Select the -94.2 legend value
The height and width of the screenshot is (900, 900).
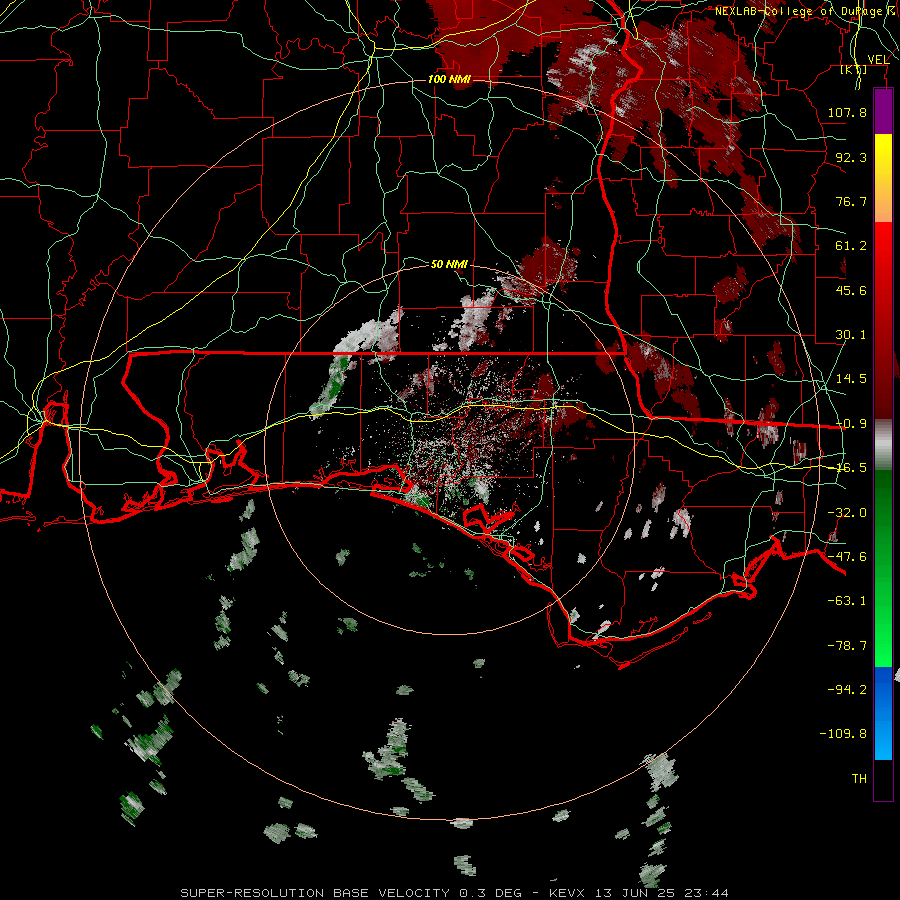click(x=847, y=689)
